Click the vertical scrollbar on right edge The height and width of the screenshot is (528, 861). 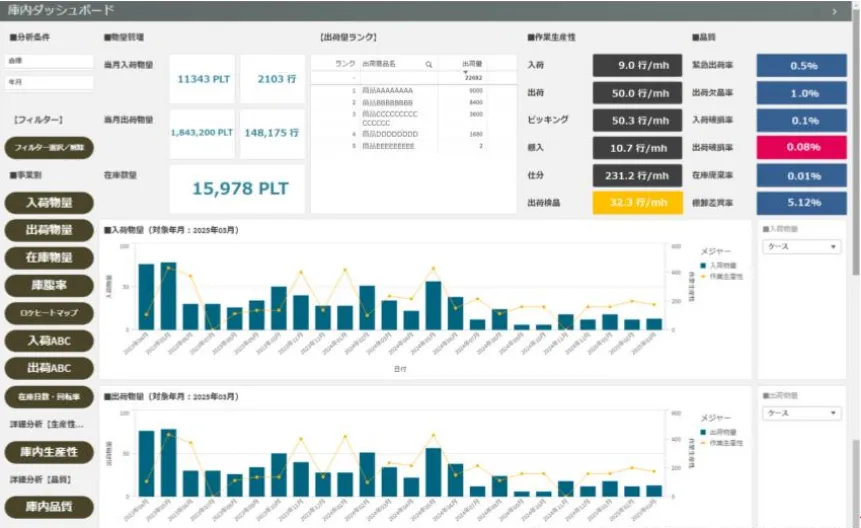855,150
